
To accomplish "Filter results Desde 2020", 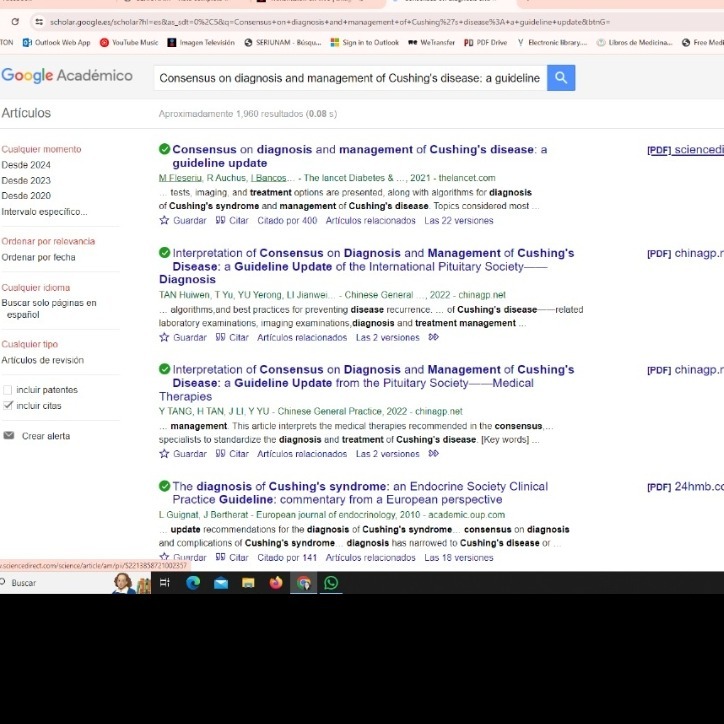I will click(26, 195).
